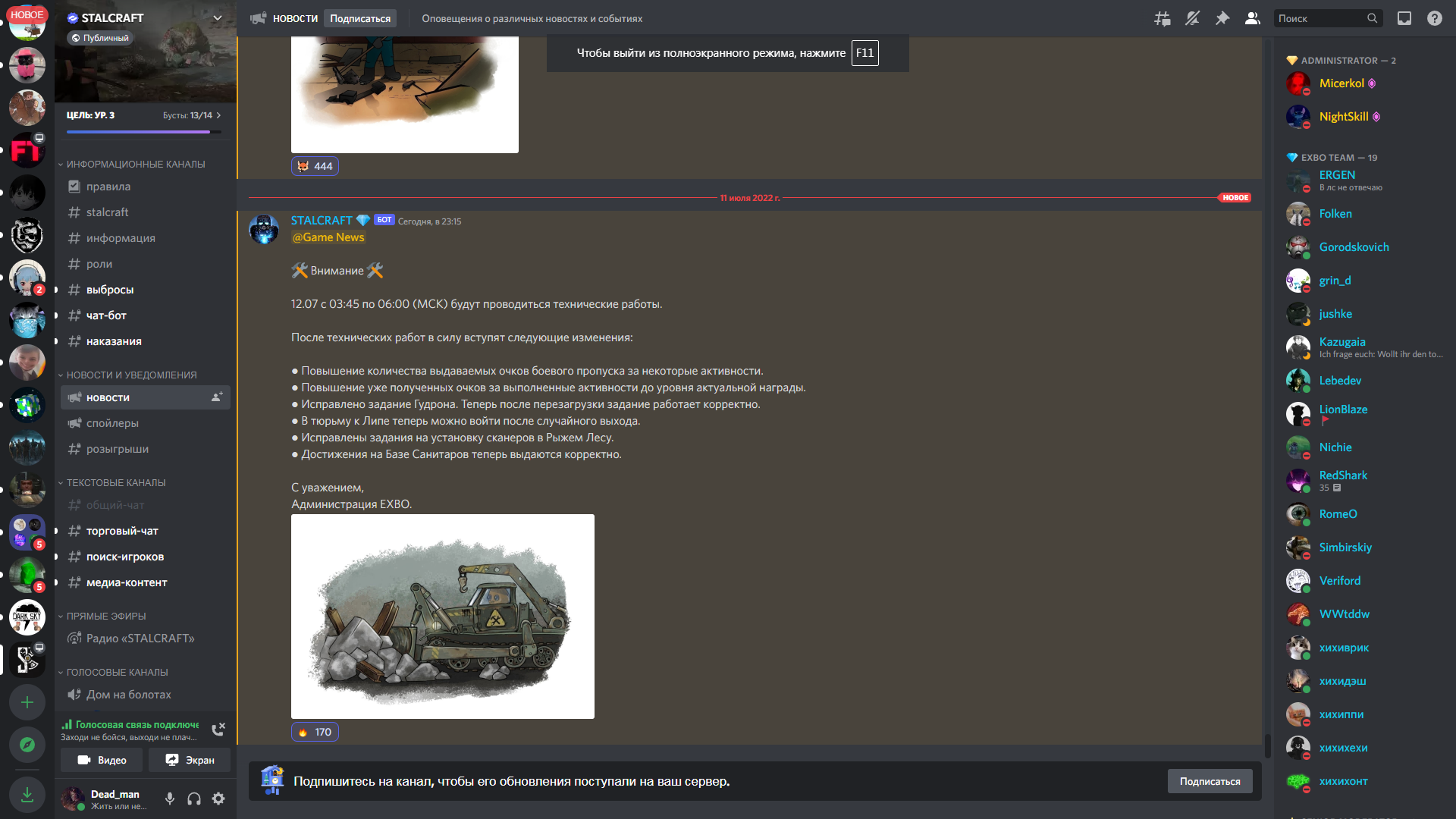
Task: Open STALCRAFT server dropdown menu
Action: coord(218,18)
